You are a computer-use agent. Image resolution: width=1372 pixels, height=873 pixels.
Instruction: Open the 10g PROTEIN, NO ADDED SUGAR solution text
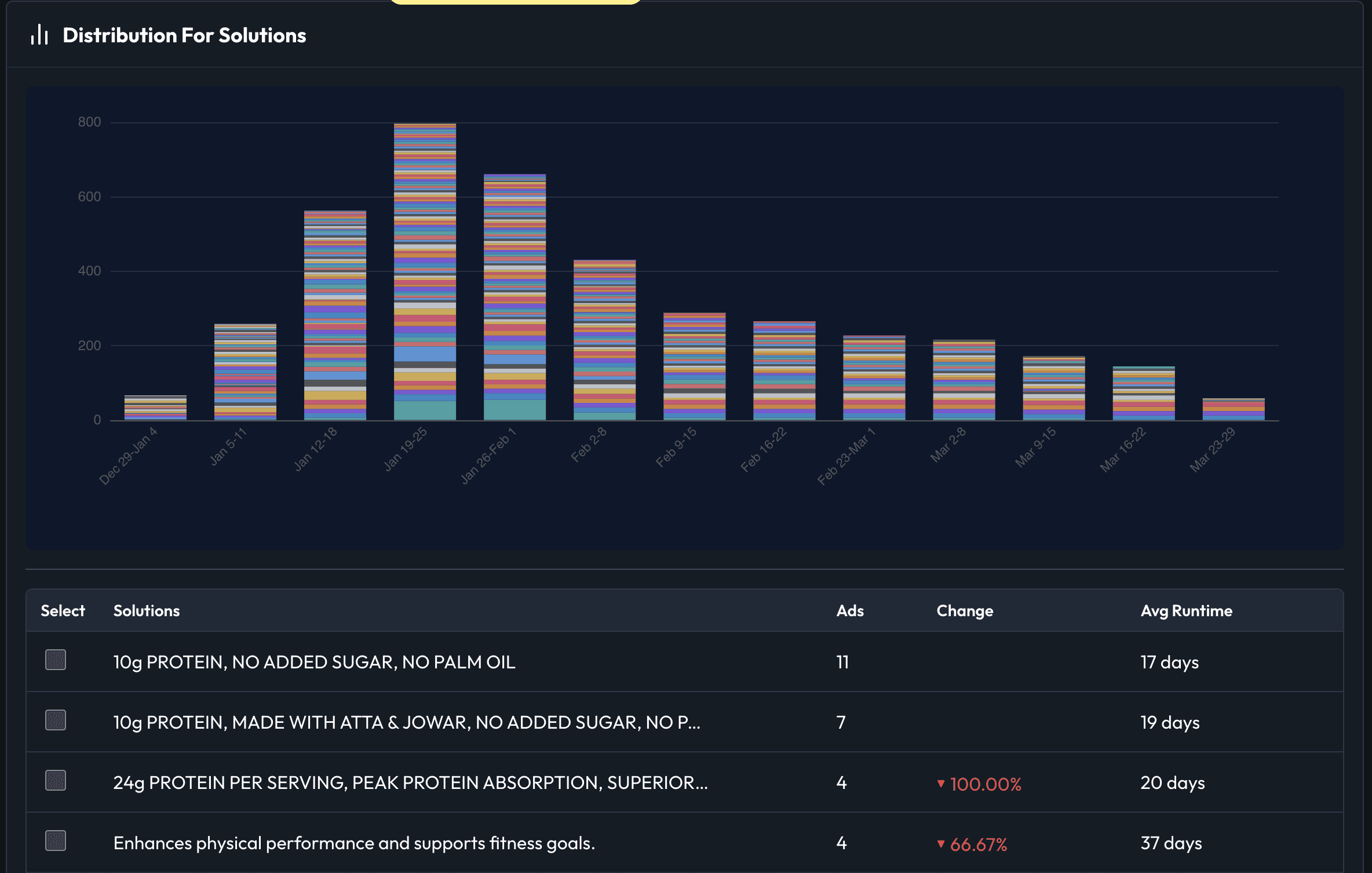pyautogui.click(x=314, y=663)
